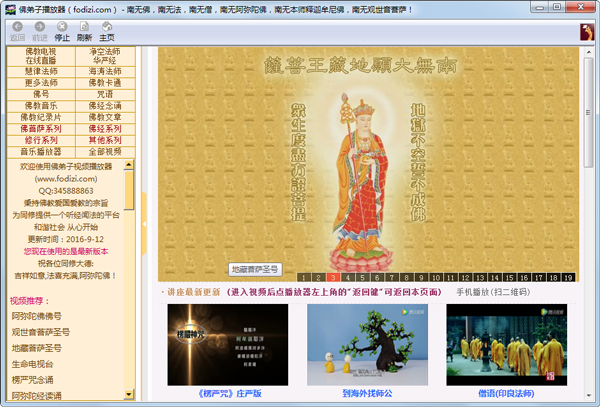The height and width of the screenshot is (407, 600).
Task: Collapse the left sidebar with the arrow handle
Action: pos(144,224)
